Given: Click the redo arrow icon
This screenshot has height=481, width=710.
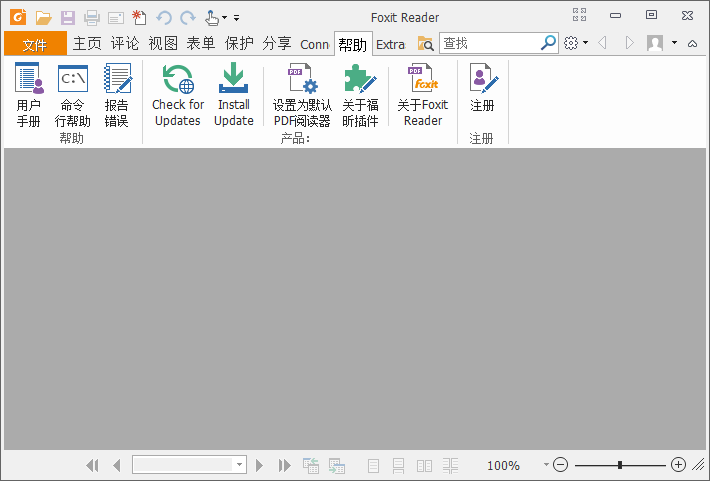Looking at the screenshot, I should (187, 18).
